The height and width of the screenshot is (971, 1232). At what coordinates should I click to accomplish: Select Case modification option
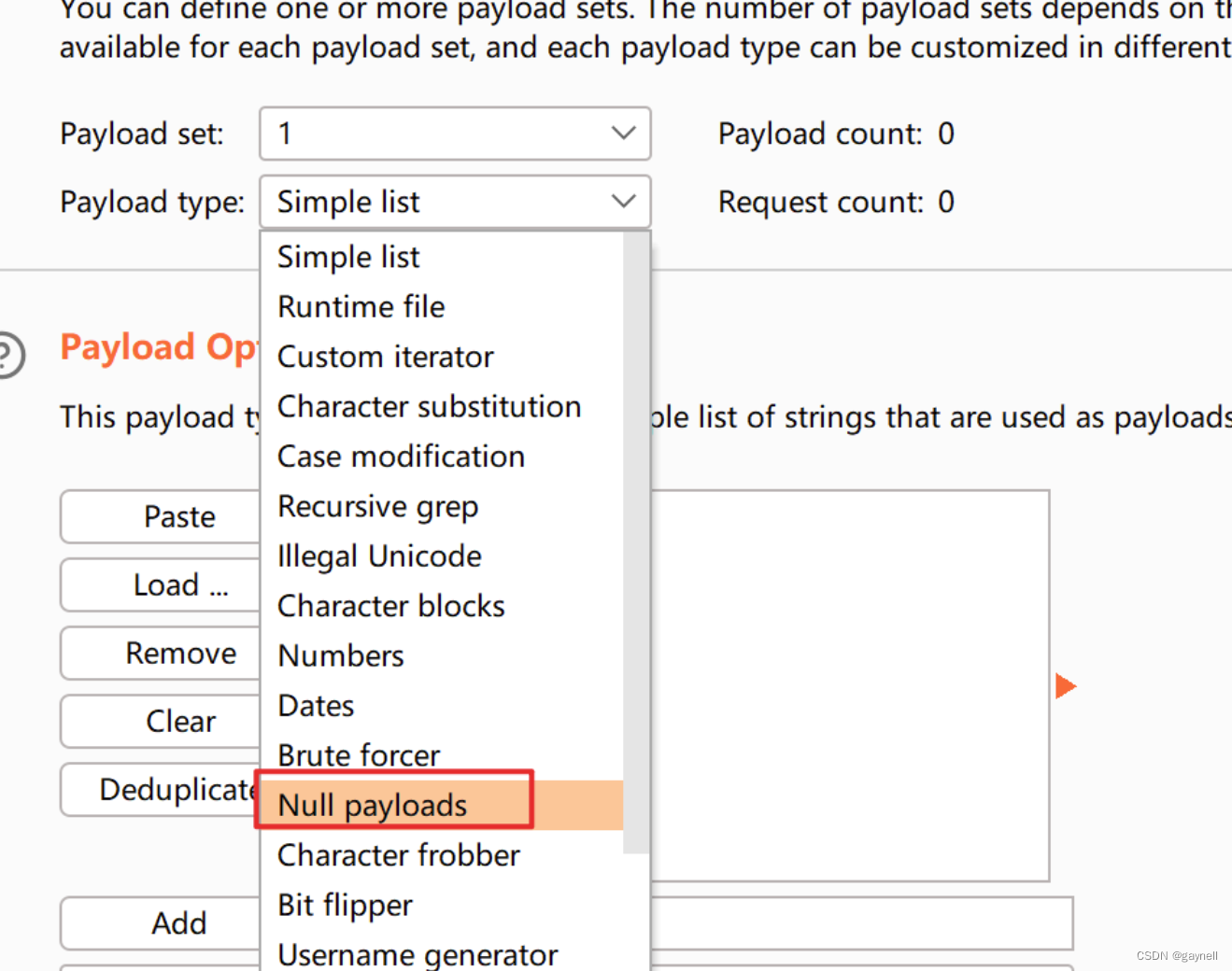[441, 457]
